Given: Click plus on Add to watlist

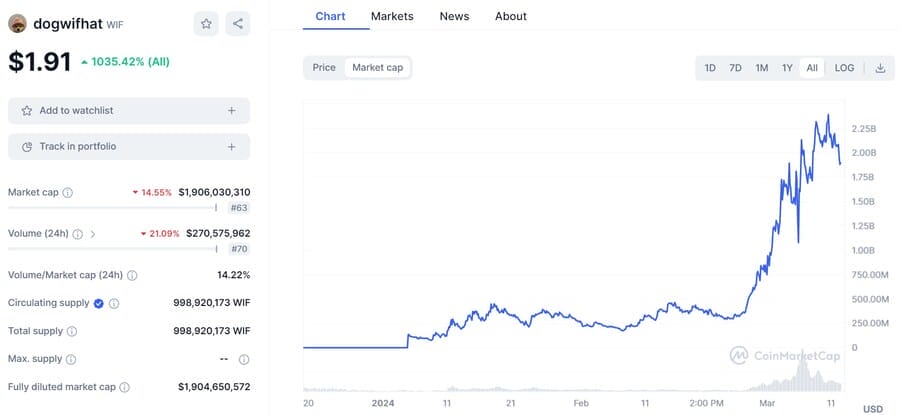Looking at the screenshot, I should [x=232, y=111].
